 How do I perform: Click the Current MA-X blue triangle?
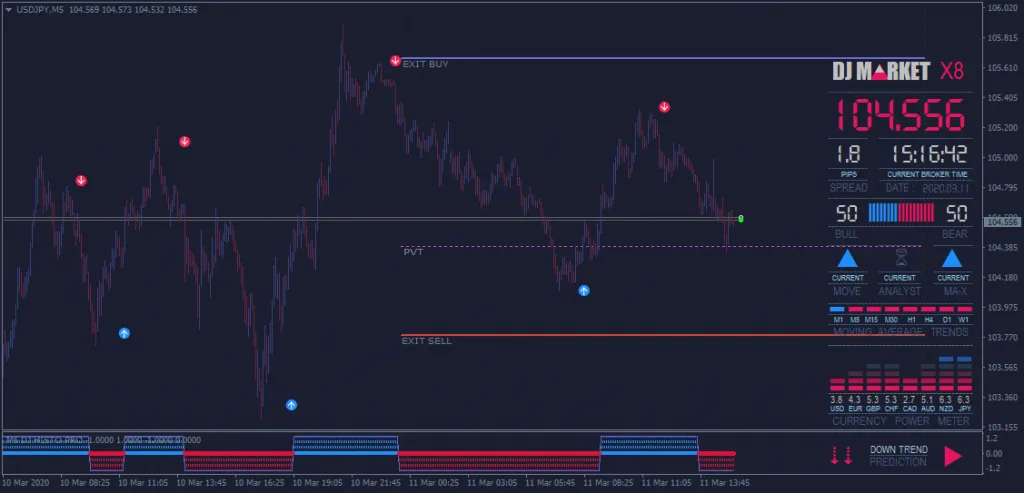(x=952, y=259)
